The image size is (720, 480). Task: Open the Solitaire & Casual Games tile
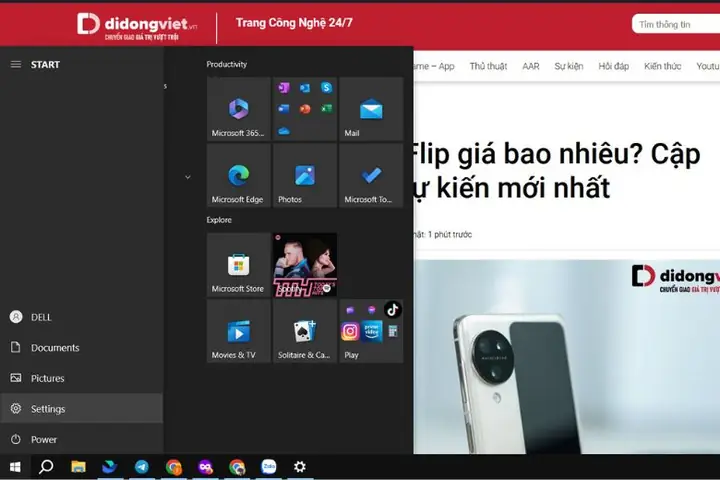click(x=305, y=331)
